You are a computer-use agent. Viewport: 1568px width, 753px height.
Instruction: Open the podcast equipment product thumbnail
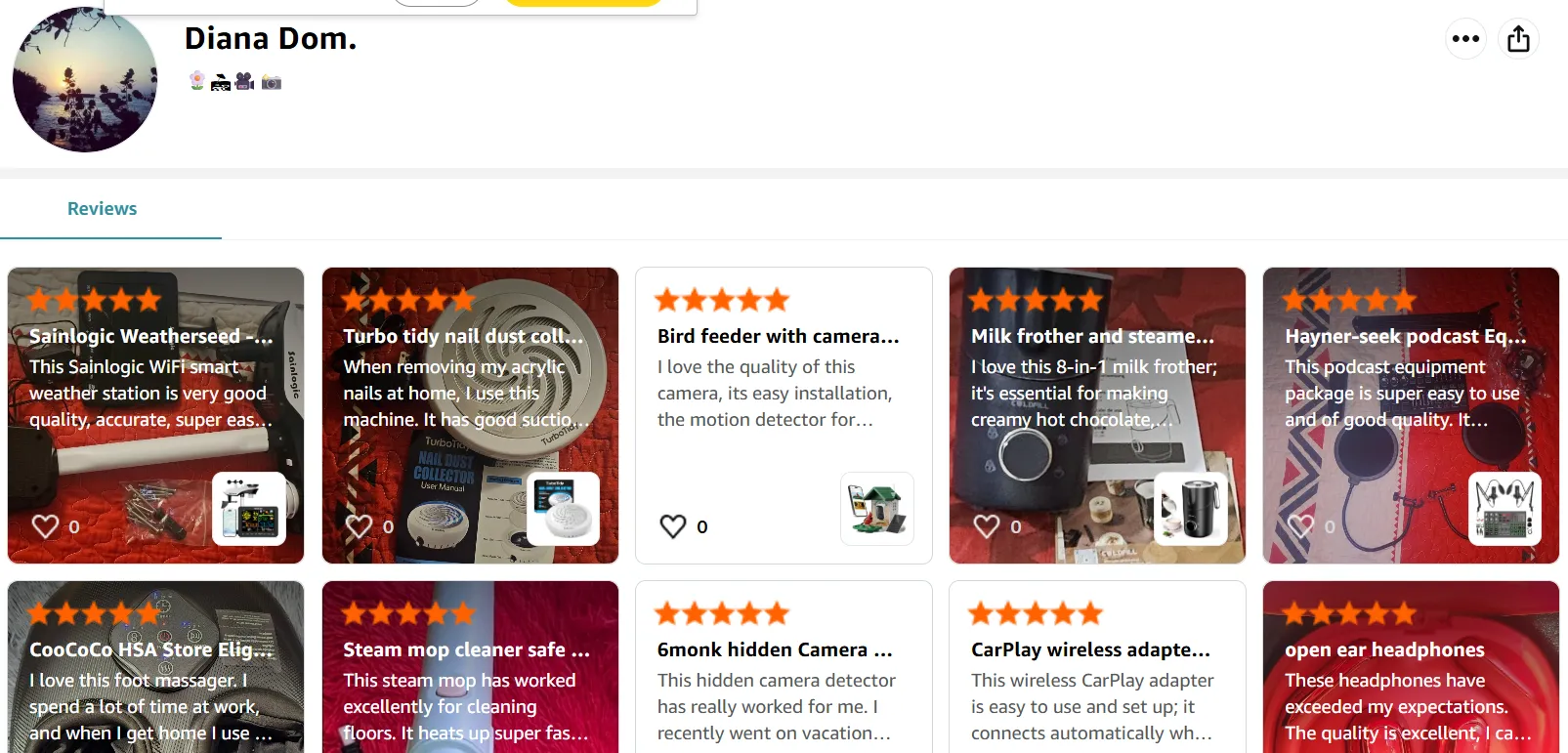[x=1504, y=509]
